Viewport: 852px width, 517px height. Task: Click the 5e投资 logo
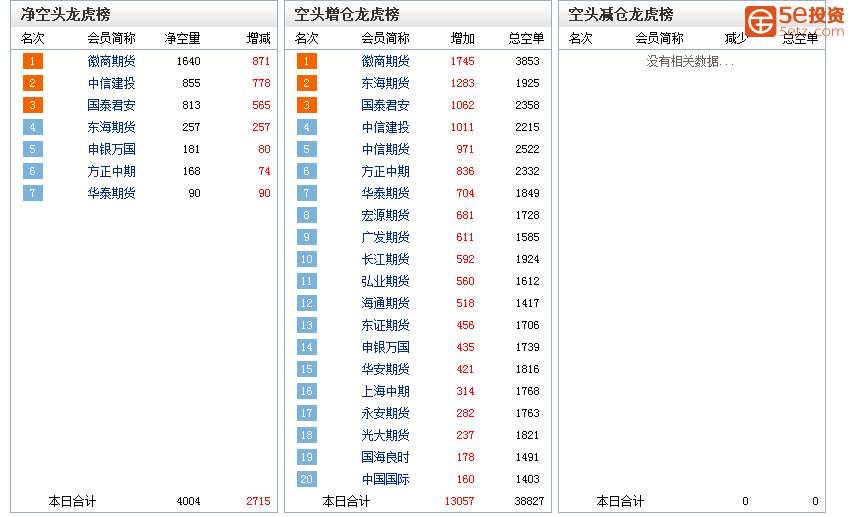[x=794, y=21]
